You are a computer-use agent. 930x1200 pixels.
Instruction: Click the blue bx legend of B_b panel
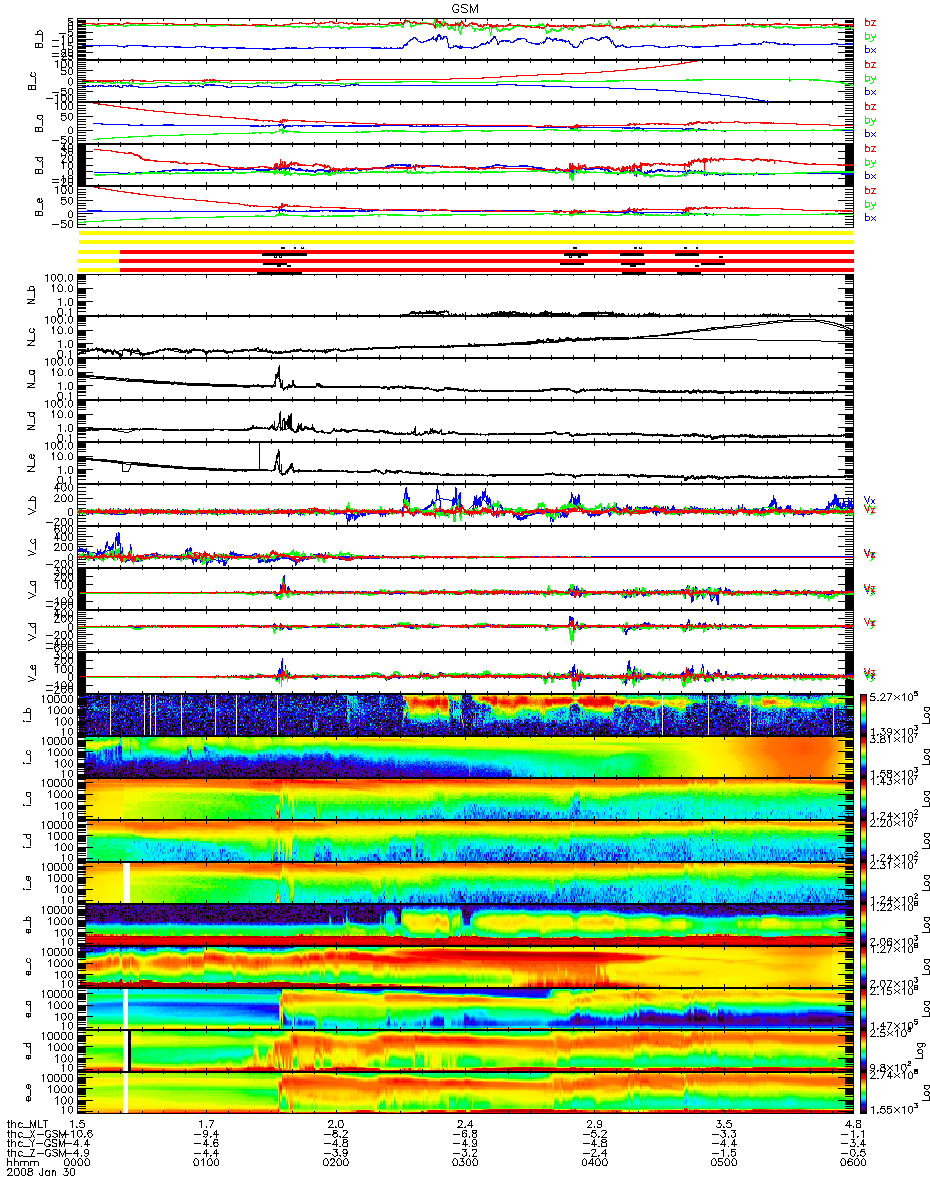tap(870, 49)
